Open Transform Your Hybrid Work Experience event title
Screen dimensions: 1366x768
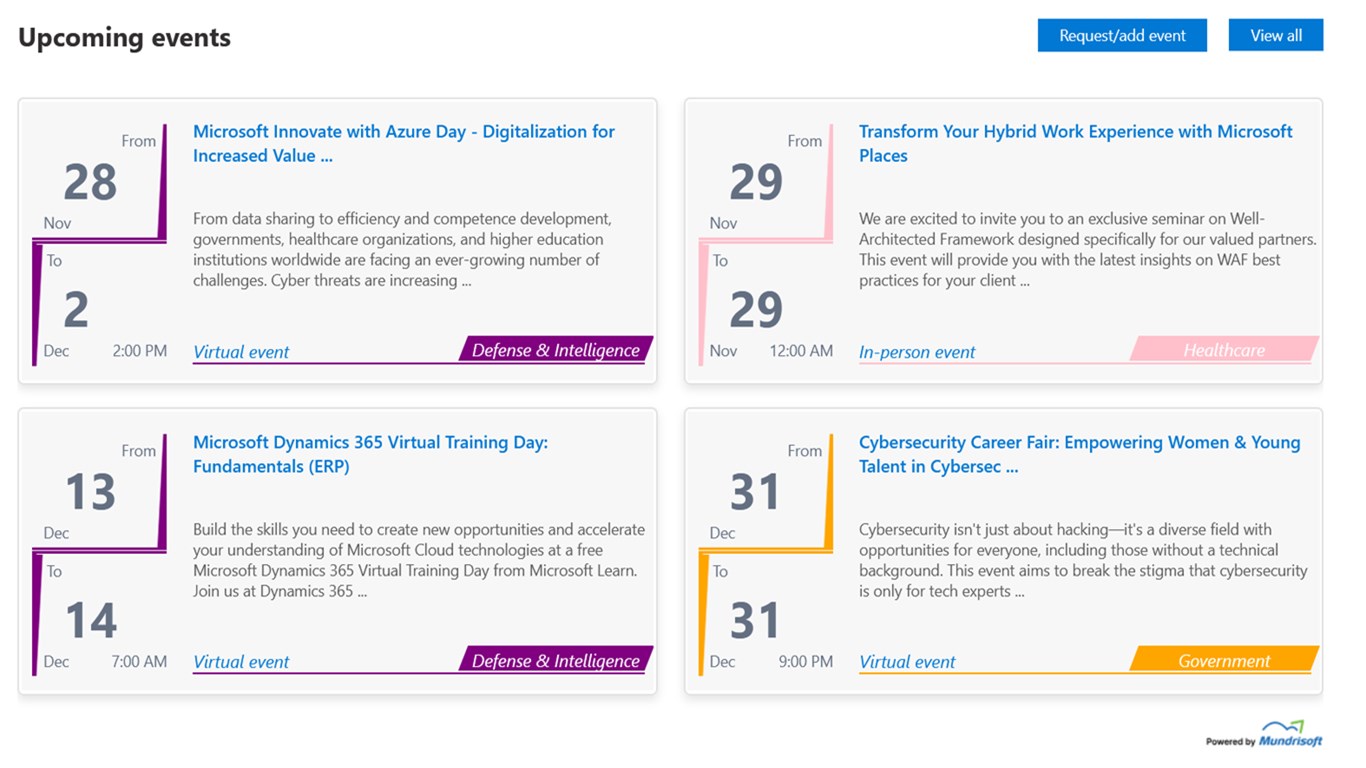(x=1075, y=143)
